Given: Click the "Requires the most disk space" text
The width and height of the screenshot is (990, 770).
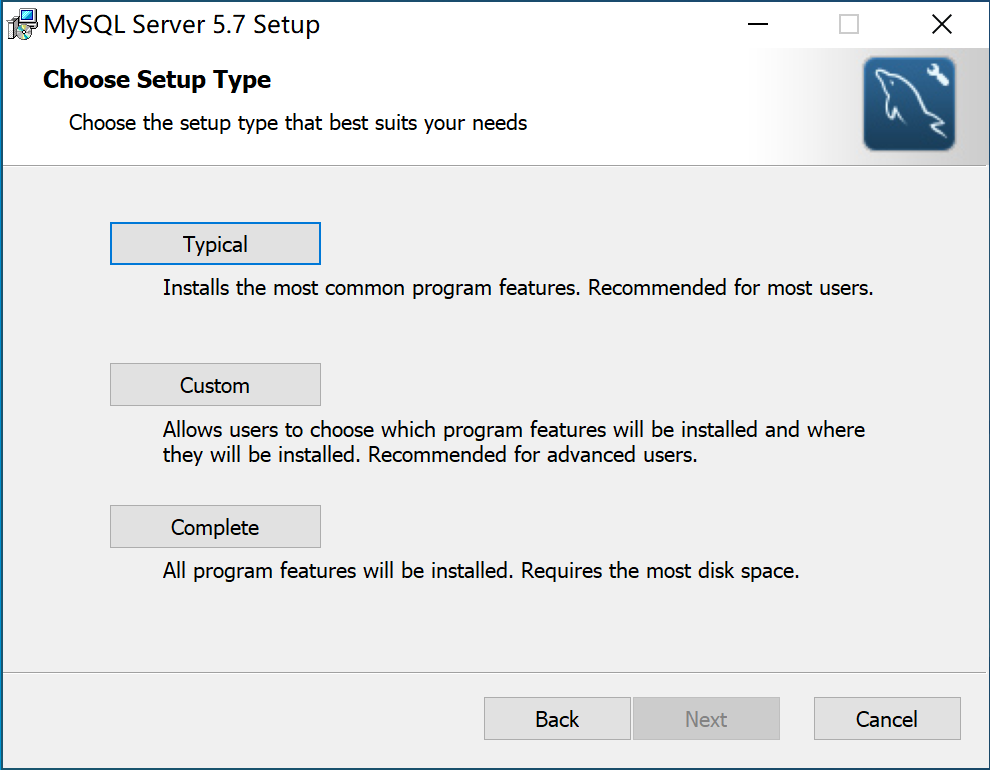Looking at the screenshot, I should tap(660, 572).
